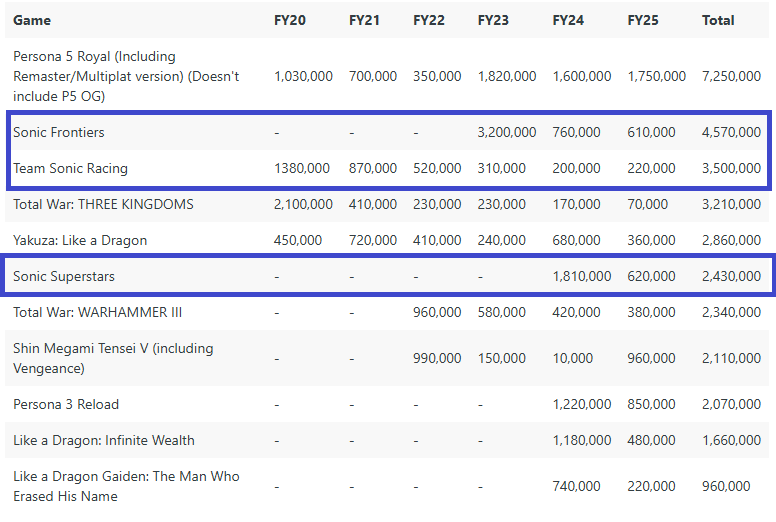Select the Sonic Superstars game name
This screenshot has width=776, height=522.
[x=64, y=276]
